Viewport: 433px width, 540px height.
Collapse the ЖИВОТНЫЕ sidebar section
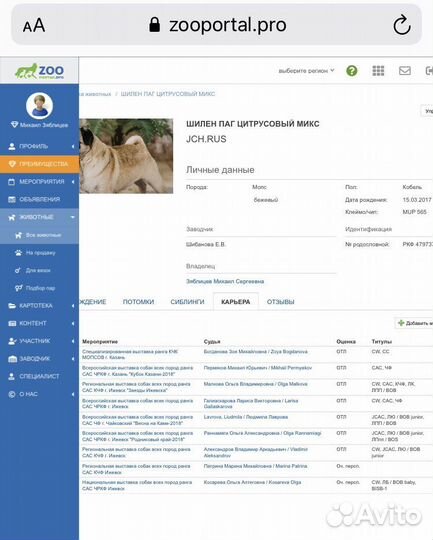(39, 217)
